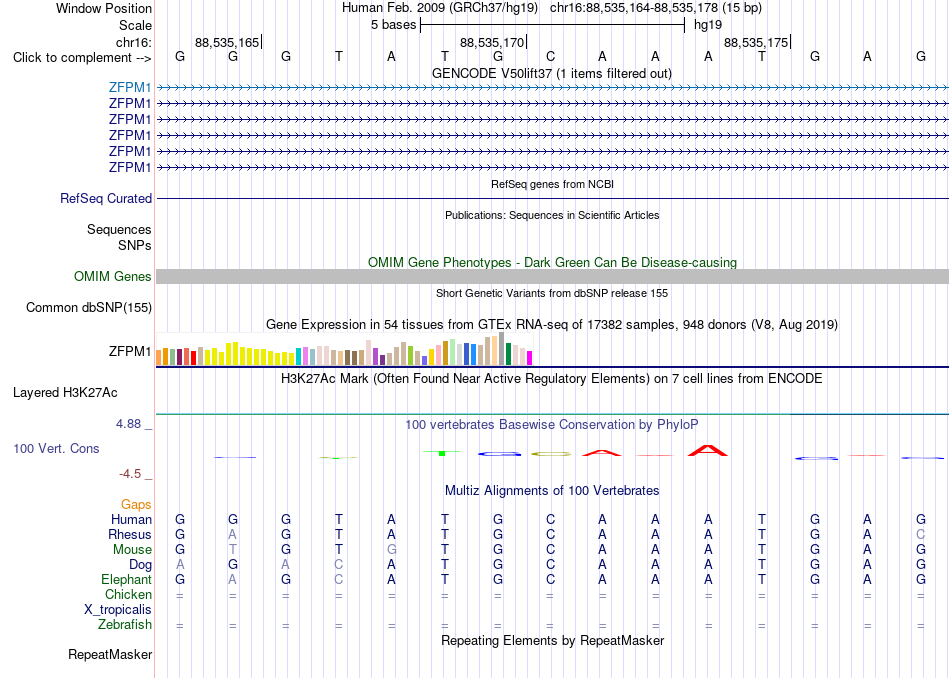The width and height of the screenshot is (950, 678).
Task: Click the 'Mouse' alignment row label
Action: (x=132, y=550)
